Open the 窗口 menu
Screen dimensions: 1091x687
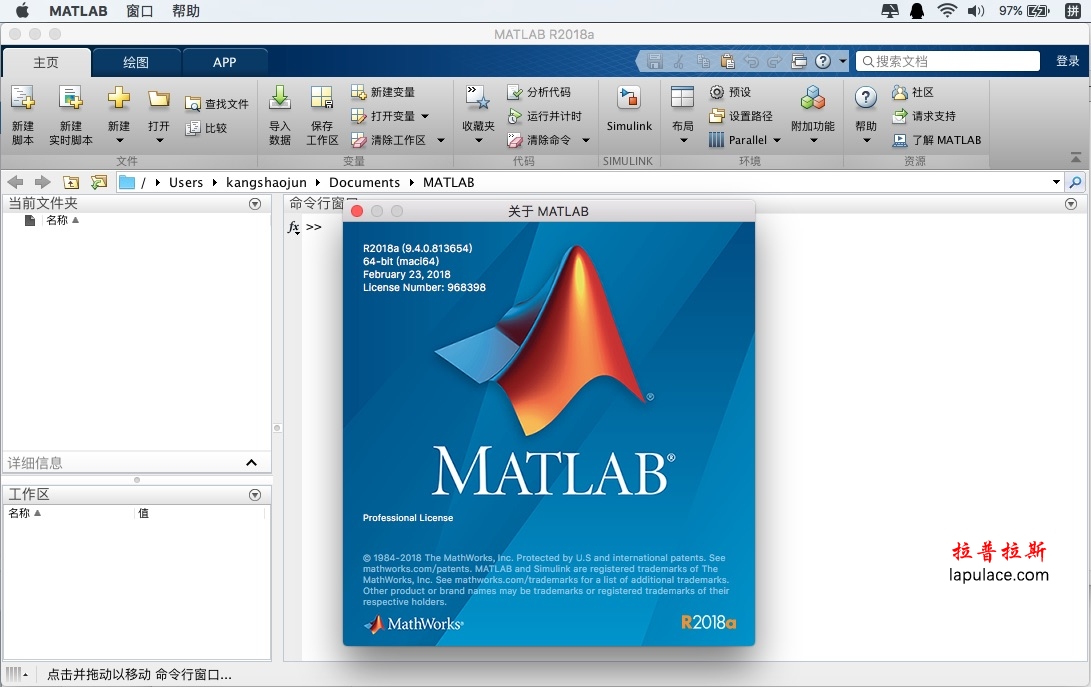(140, 11)
